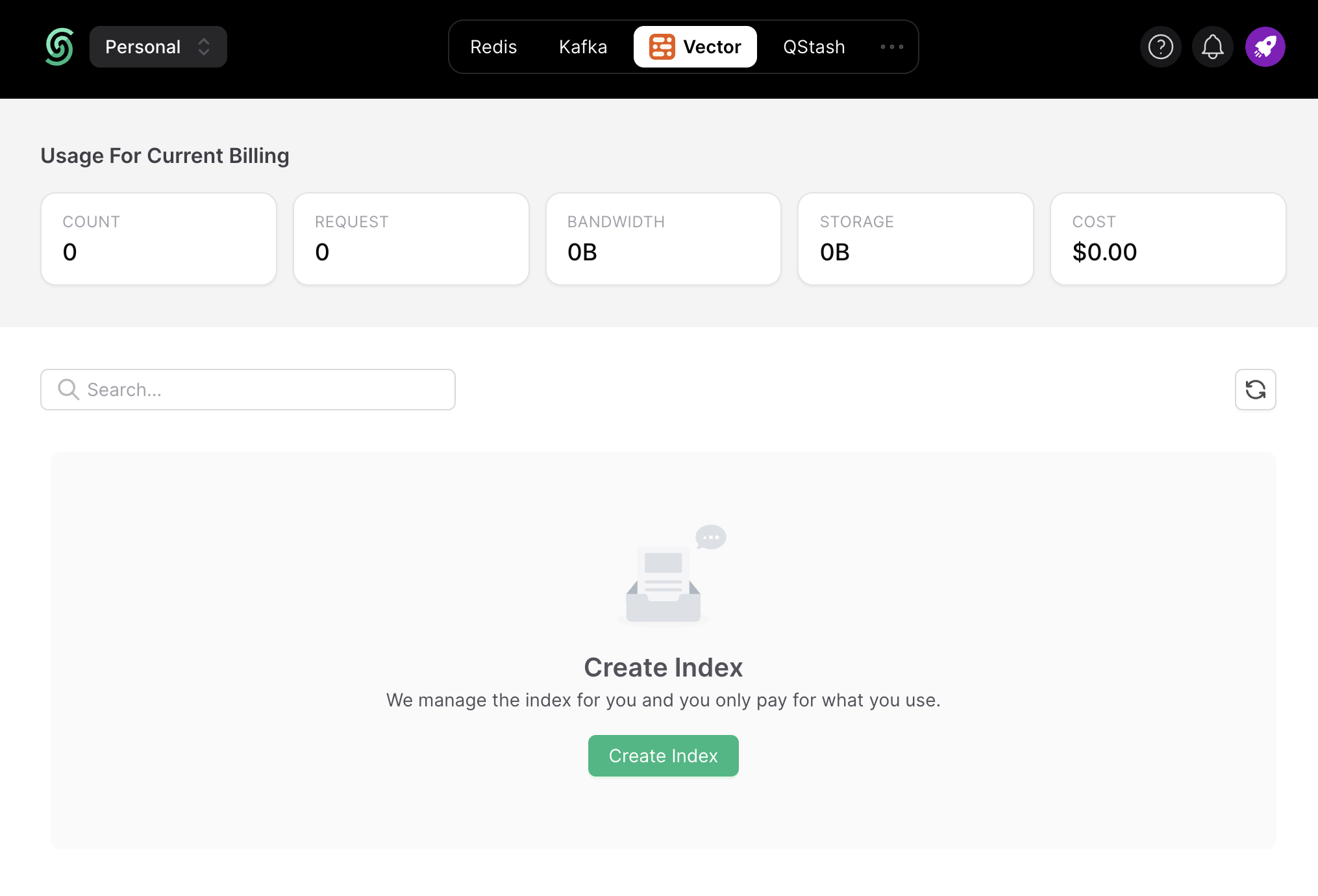Switch to the Redis tab
This screenshot has width=1318, height=896.
493,46
